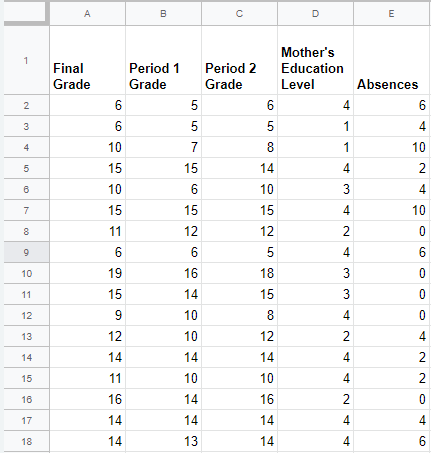Click the 'Mother's Education Level' header cell
Viewport: 431px width, 453px height.
(315, 60)
